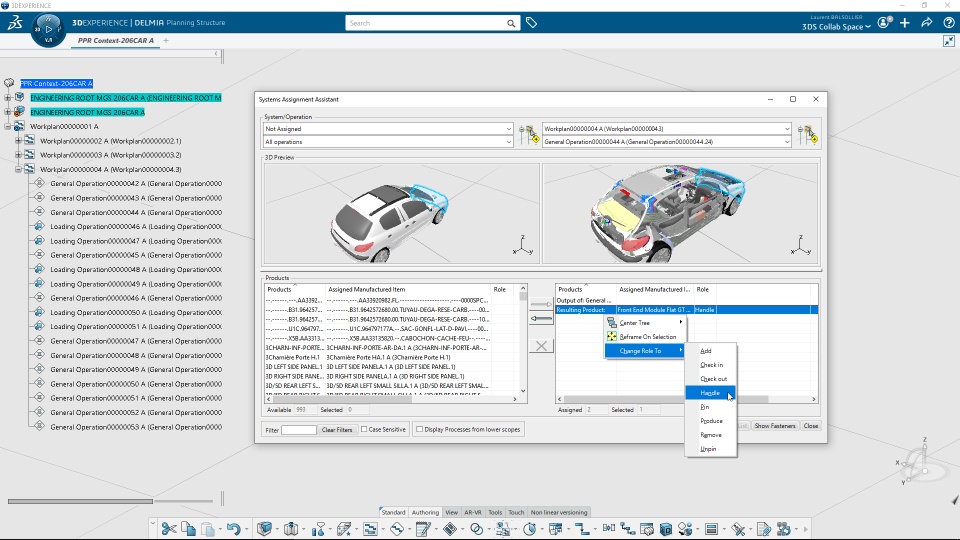Check Display Processes from lower scopes
Screen dimensions: 960x540
[x=419, y=430]
